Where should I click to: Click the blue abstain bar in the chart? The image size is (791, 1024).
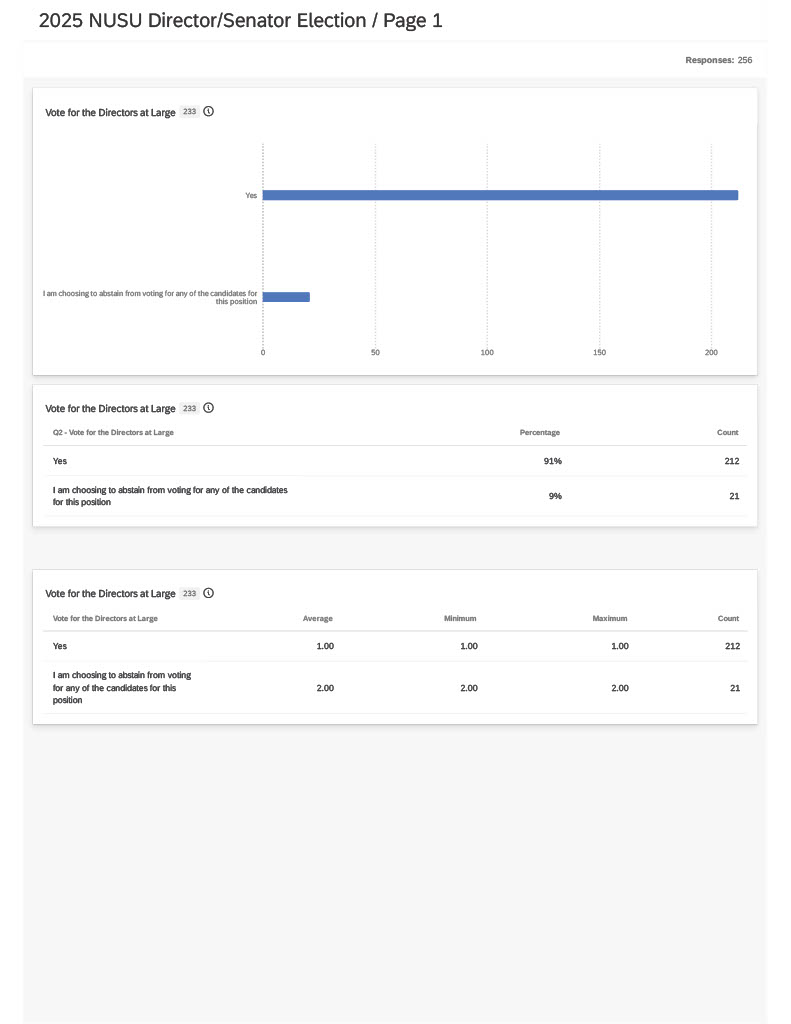pos(286,297)
